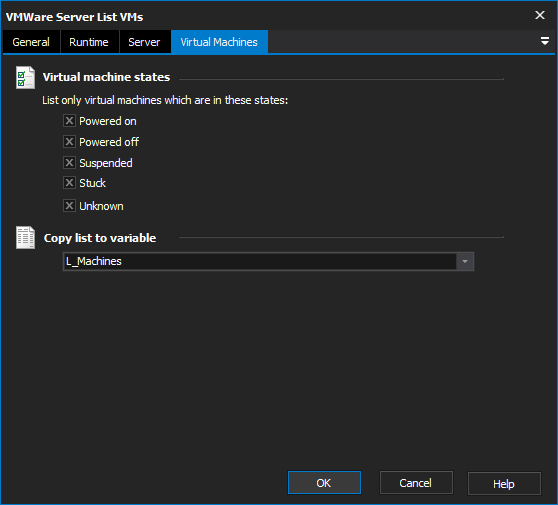Viewport: 558px width, 505px height.
Task: Close the VMWare Server List VMs dialog
Action: pyautogui.click(x=540, y=15)
